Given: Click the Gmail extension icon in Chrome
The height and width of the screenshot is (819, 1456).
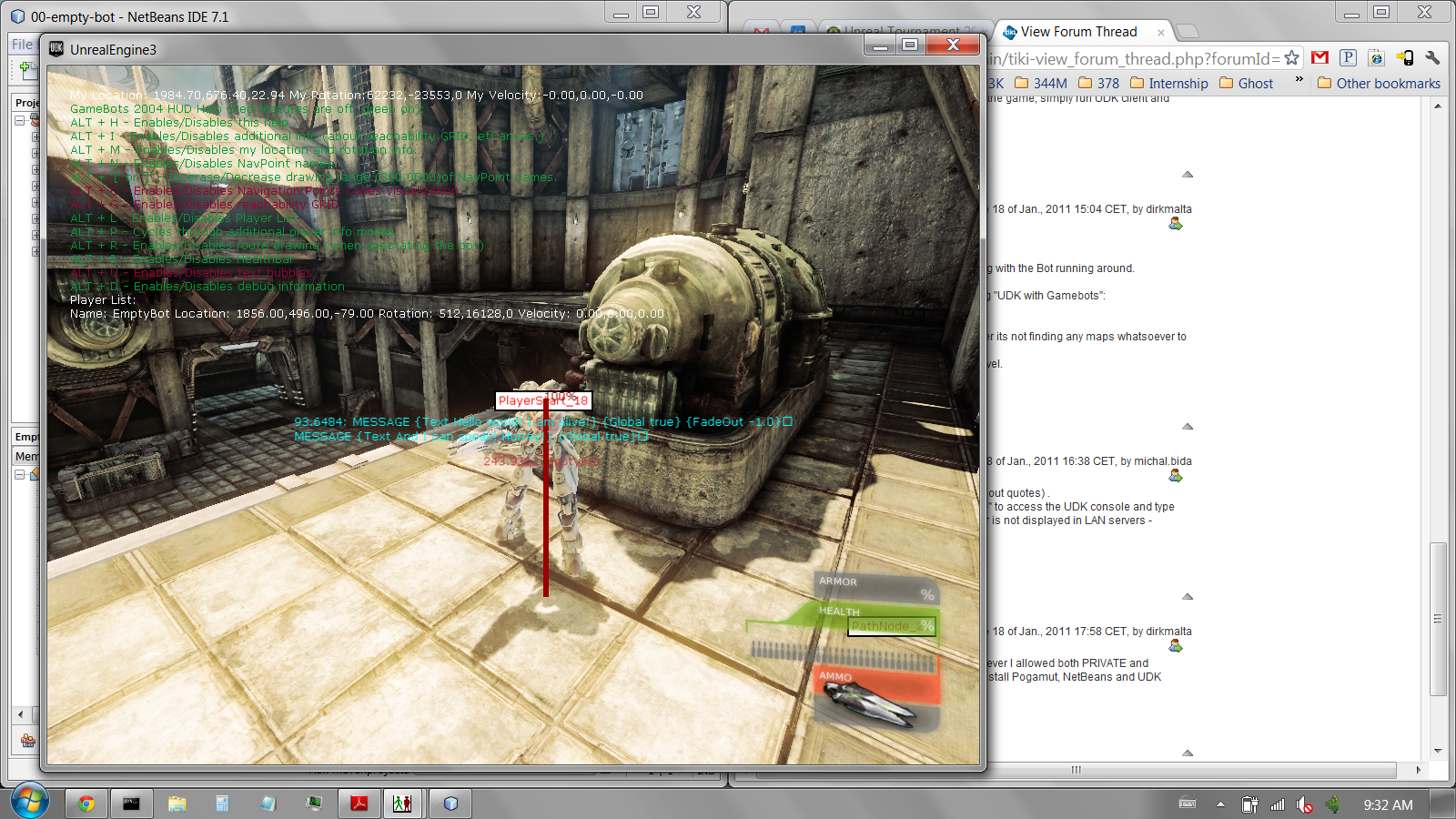Looking at the screenshot, I should [1319, 58].
